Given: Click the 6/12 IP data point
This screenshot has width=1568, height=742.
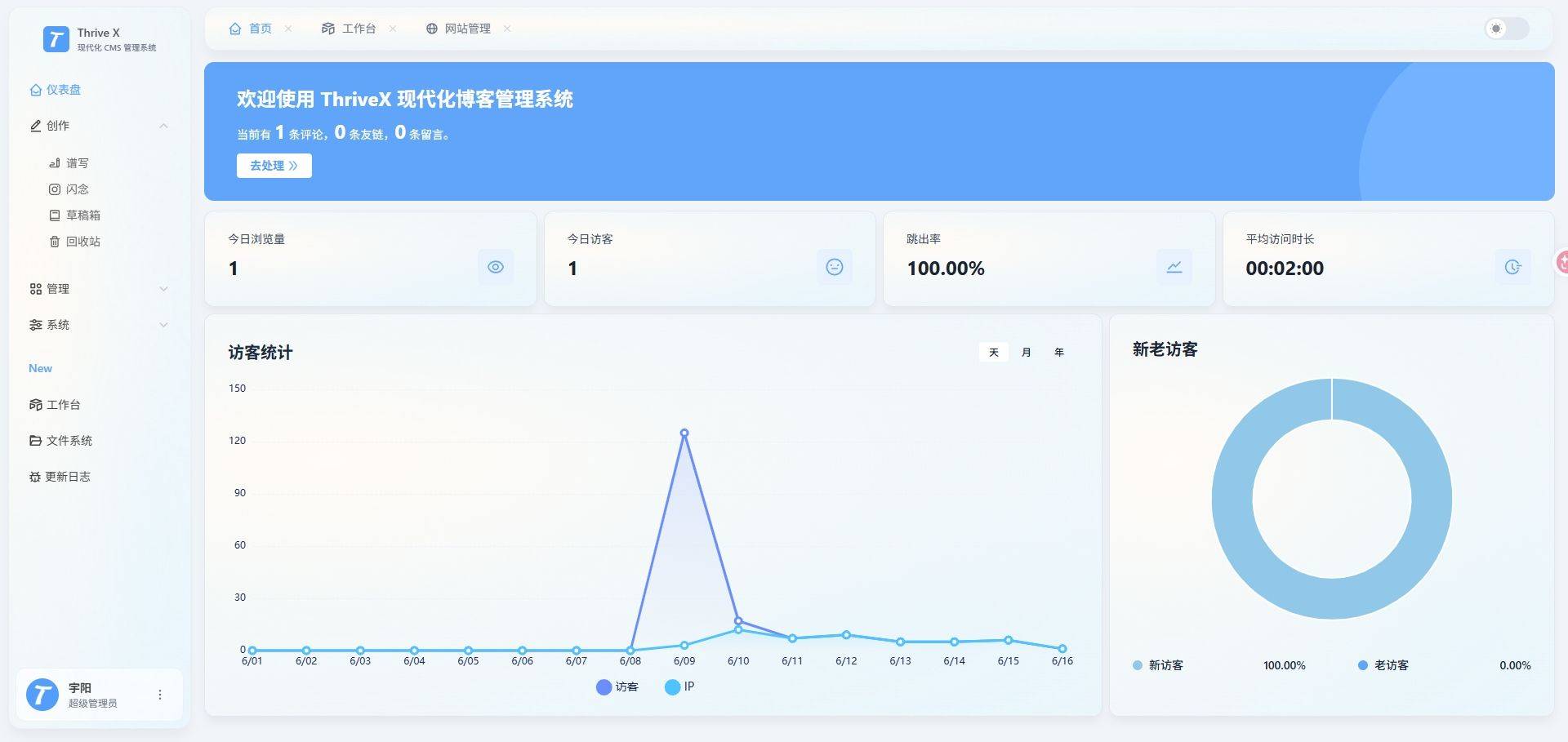Looking at the screenshot, I should (x=846, y=635).
